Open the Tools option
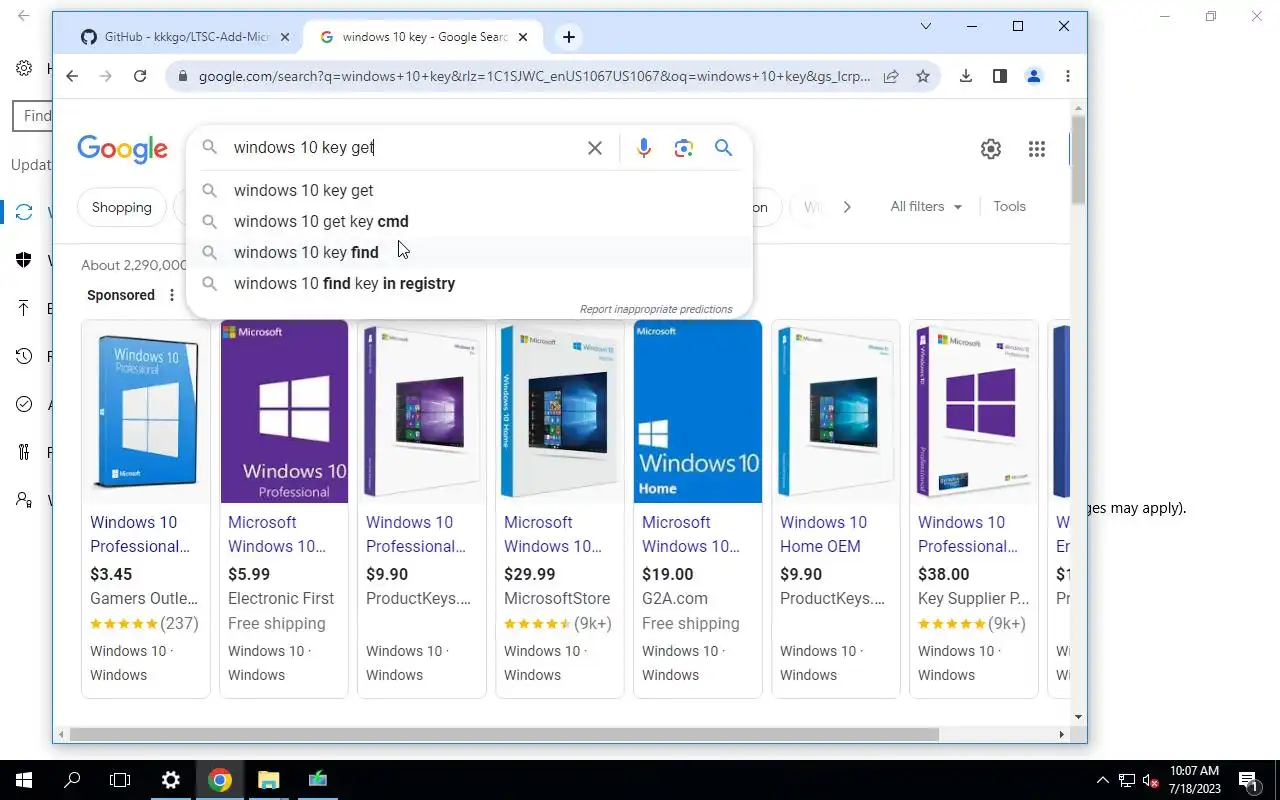The image size is (1280, 800). 1009,207
